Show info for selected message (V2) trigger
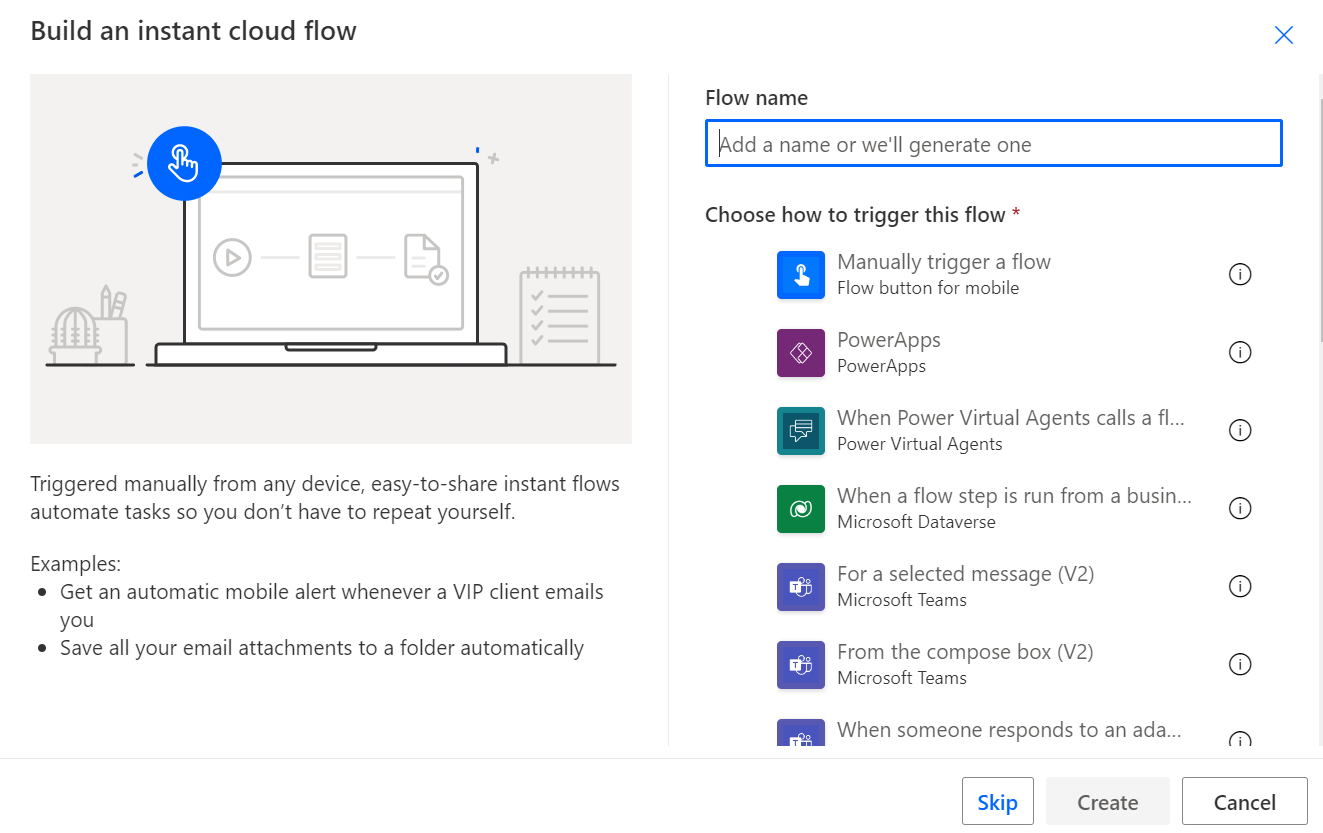 click(1240, 586)
